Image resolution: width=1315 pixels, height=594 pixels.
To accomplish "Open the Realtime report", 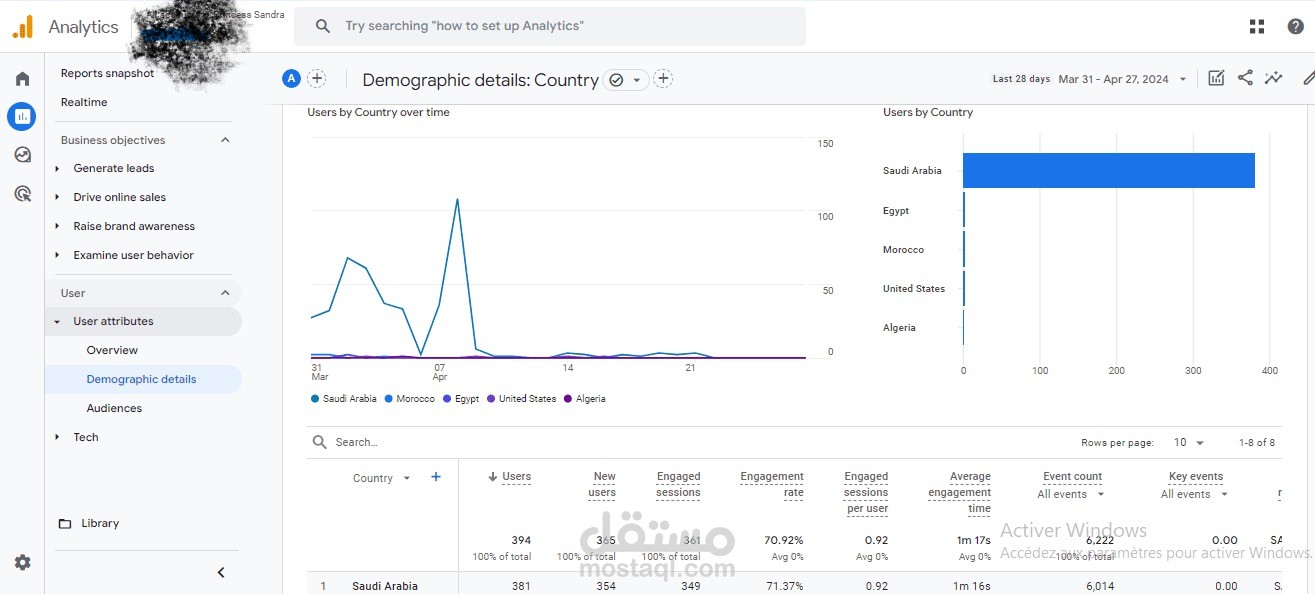I will point(84,102).
